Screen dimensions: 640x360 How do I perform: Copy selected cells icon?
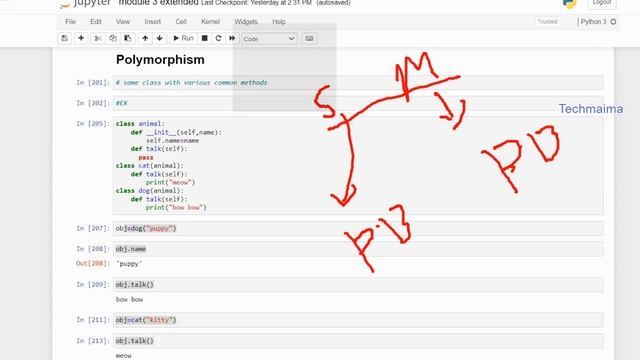[113, 38]
